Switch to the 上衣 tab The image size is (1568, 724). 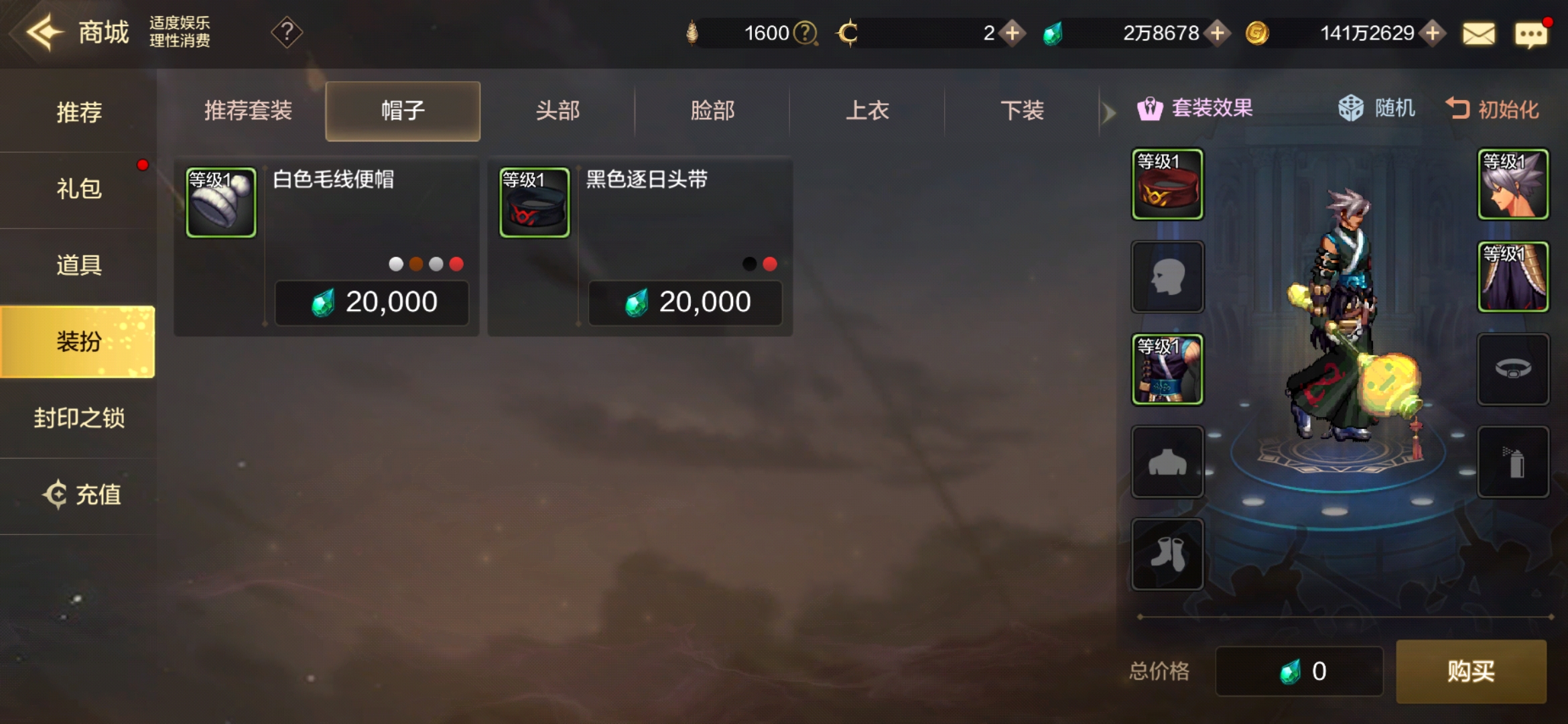tap(867, 111)
